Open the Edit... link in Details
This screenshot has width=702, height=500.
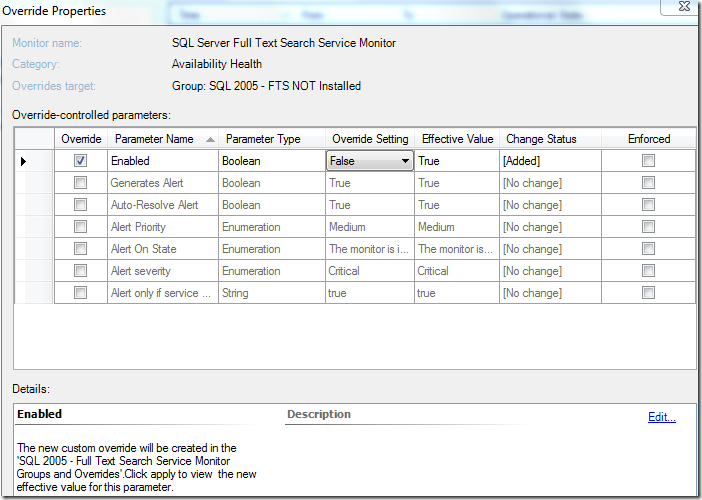pyautogui.click(x=662, y=417)
